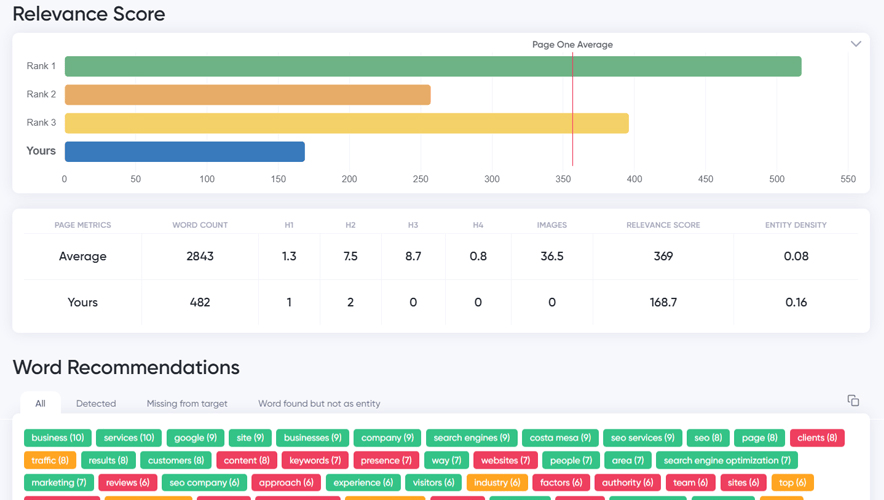Select the area (7) tag
This screenshot has height=500, width=884.
(627, 461)
